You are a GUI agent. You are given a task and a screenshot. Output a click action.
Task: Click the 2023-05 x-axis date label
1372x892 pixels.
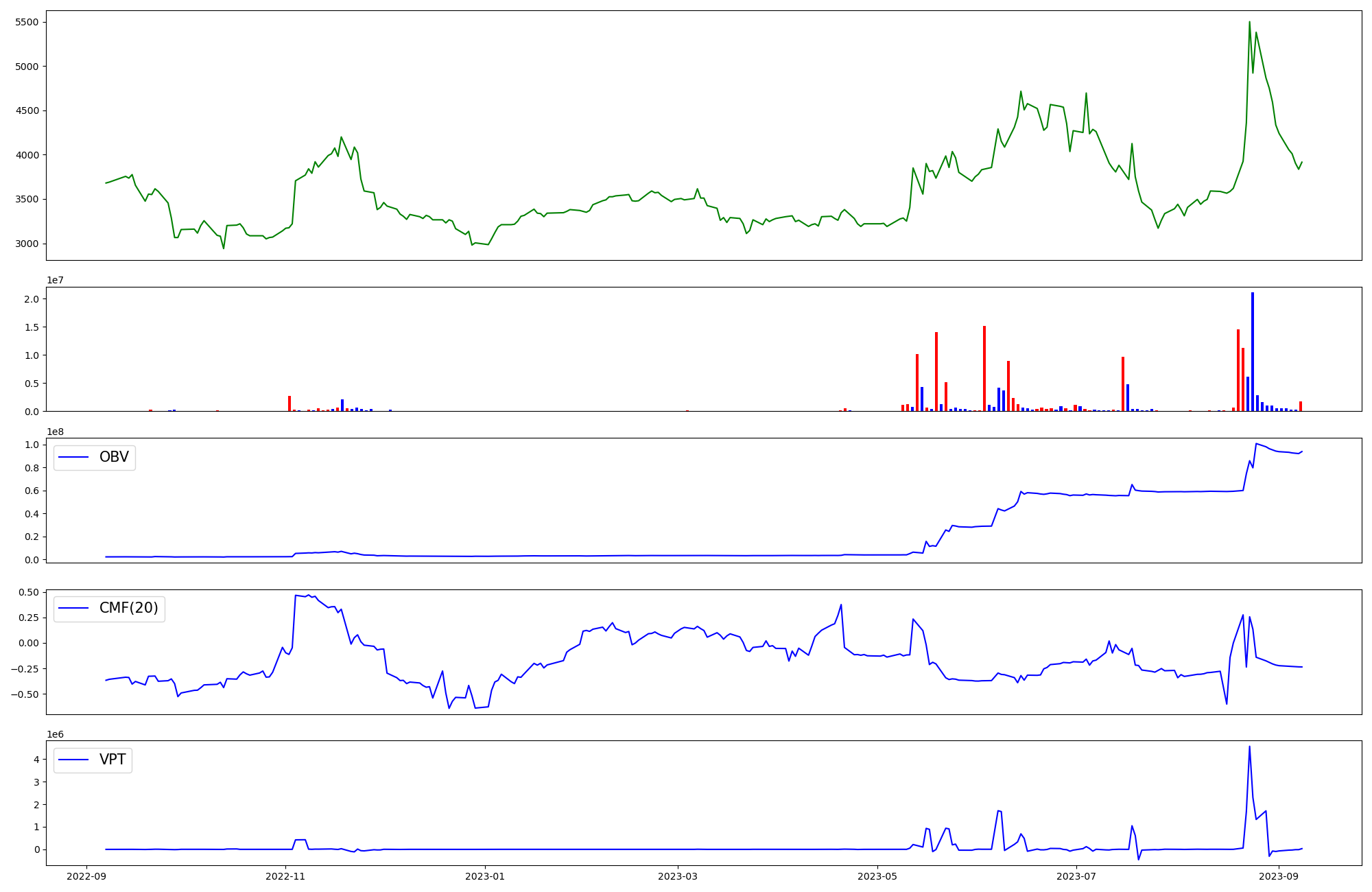[877, 876]
